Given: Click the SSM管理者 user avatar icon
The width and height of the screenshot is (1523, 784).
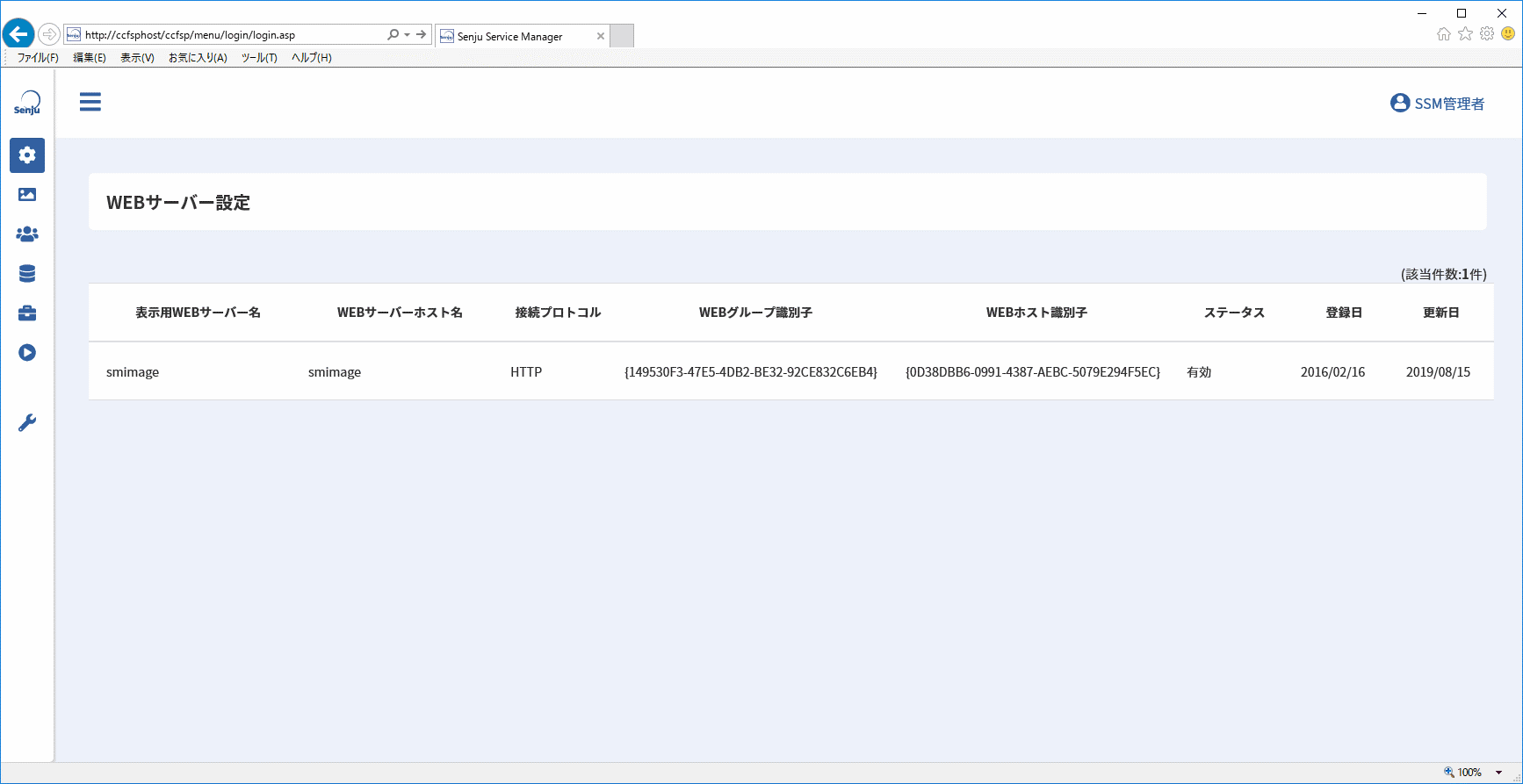Looking at the screenshot, I should [1400, 103].
